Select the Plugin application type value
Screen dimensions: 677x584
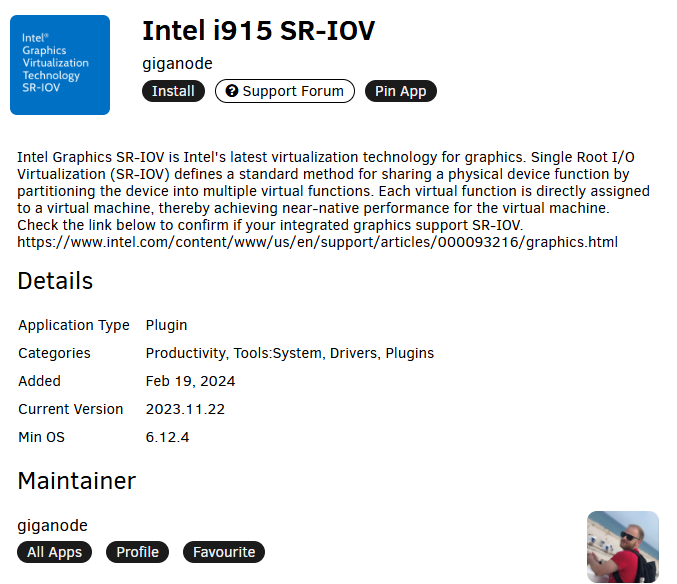(166, 325)
